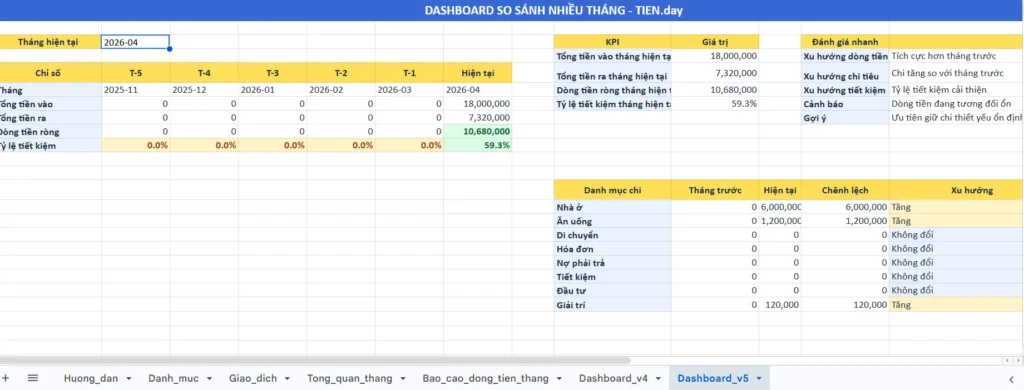Select the 'Đánh giá nhanh' header cell

(845, 42)
